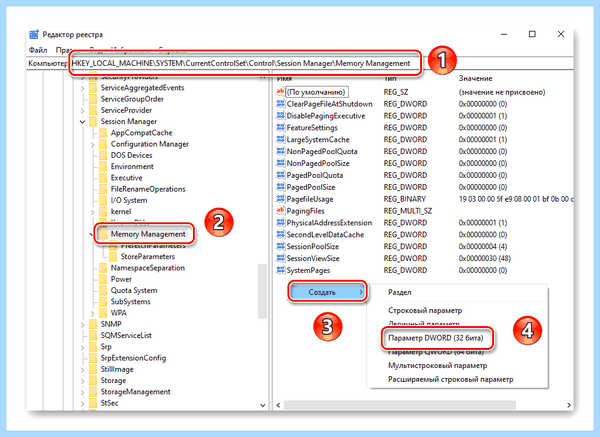
Task: Select the Quota System key
Action: (x=134, y=290)
